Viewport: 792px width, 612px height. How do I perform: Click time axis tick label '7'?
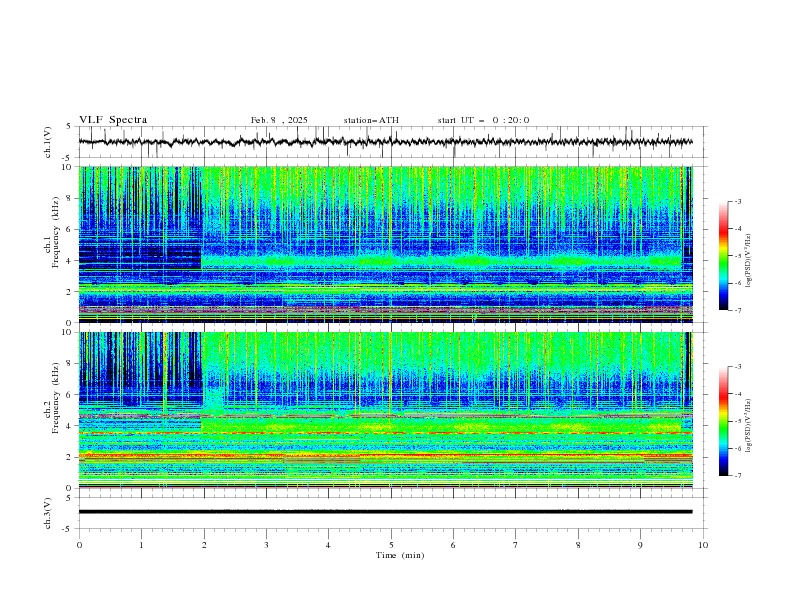pyautogui.click(x=516, y=545)
